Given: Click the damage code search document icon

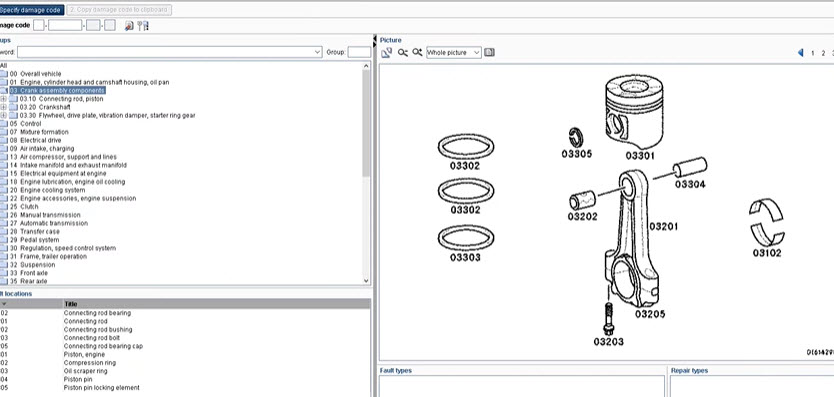Looking at the screenshot, I should 129,26.
